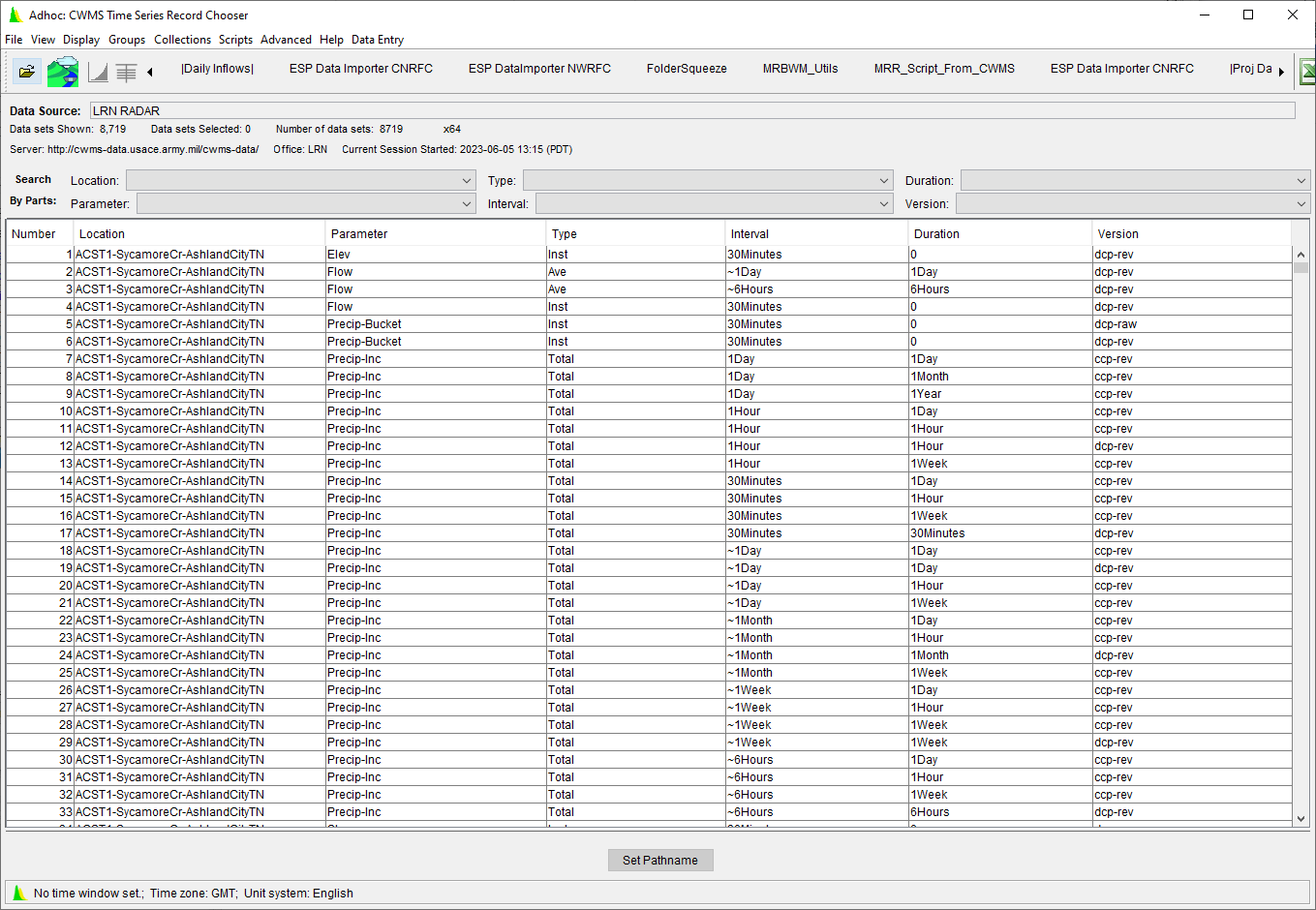Open a file with the folder icon
1316x910 pixels.
point(26,71)
